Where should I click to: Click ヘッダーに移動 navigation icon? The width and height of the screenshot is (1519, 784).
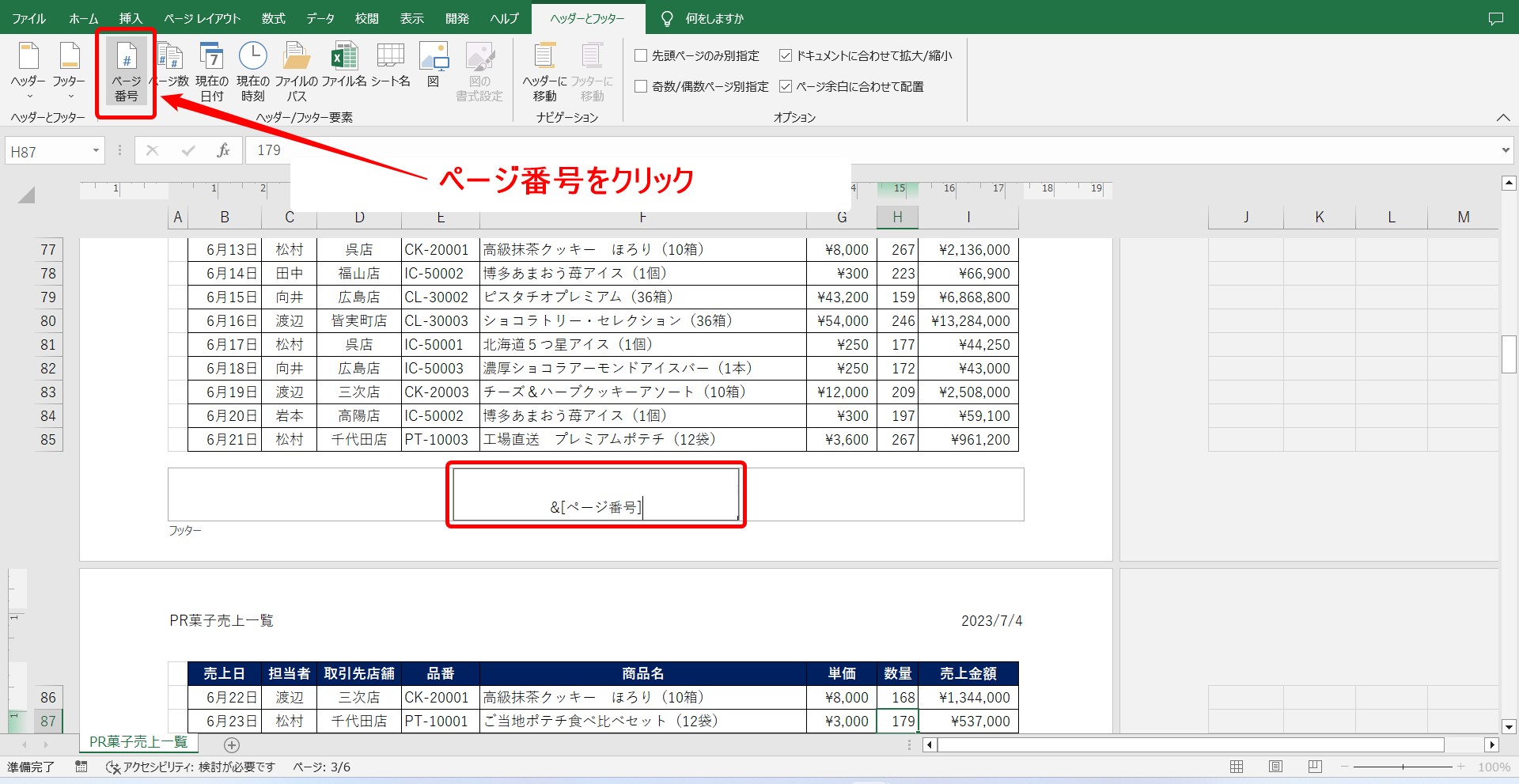[x=544, y=71]
